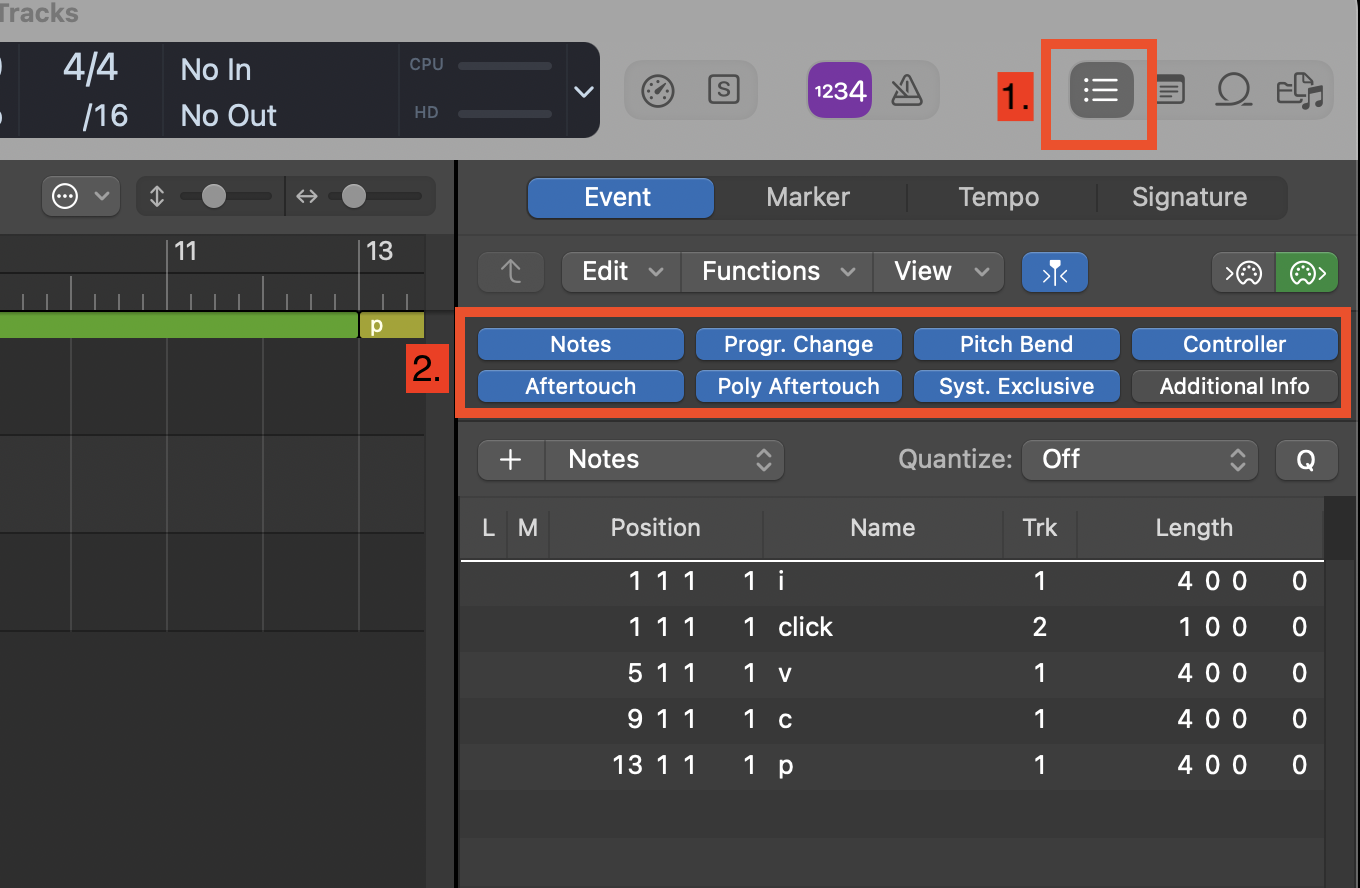Image resolution: width=1360 pixels, height=888 pixels.
Task: Enable the Additional Info filter button
Action: pos(1234,387)
